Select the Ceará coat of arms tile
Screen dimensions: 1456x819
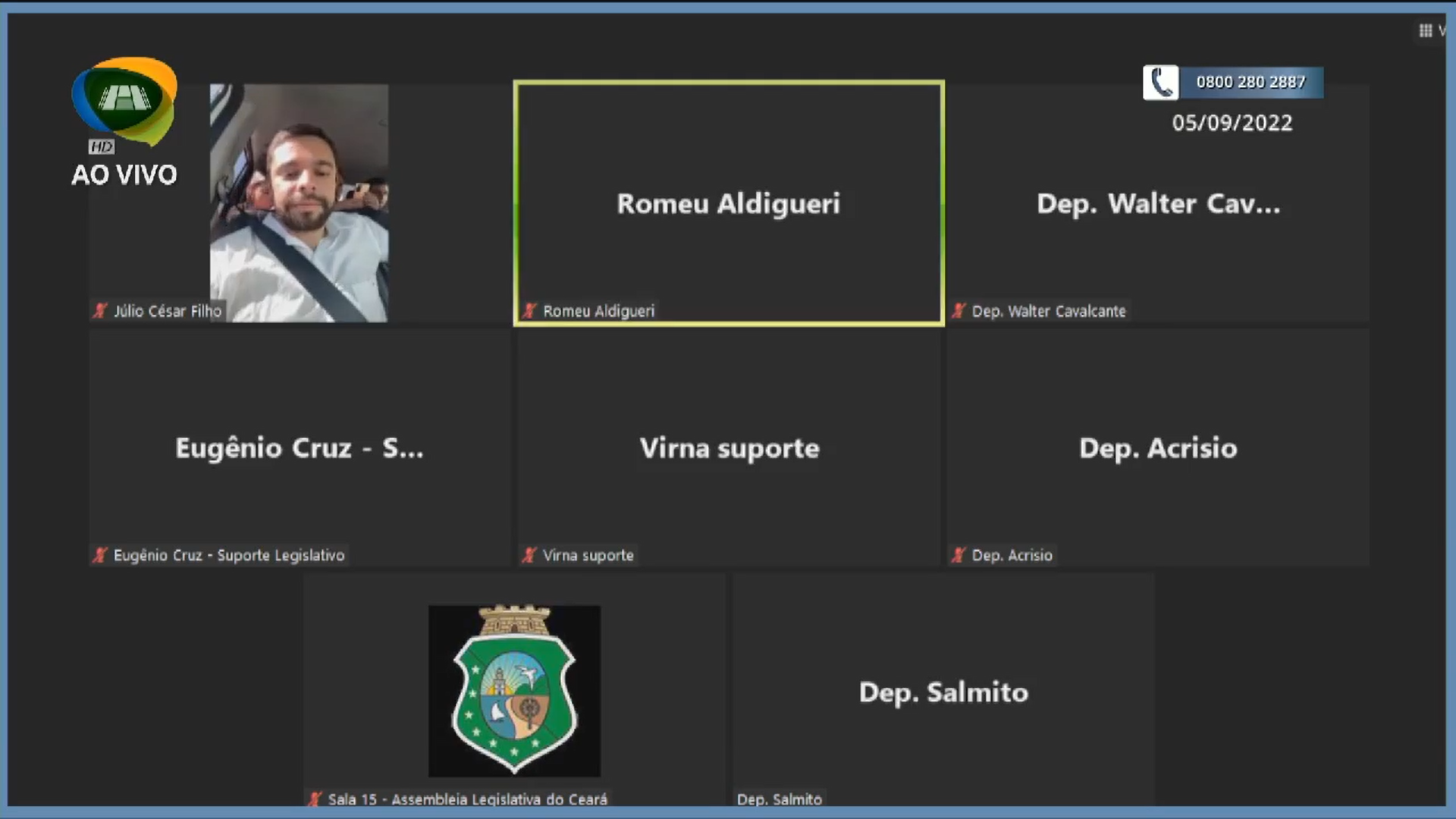(514, 690)
